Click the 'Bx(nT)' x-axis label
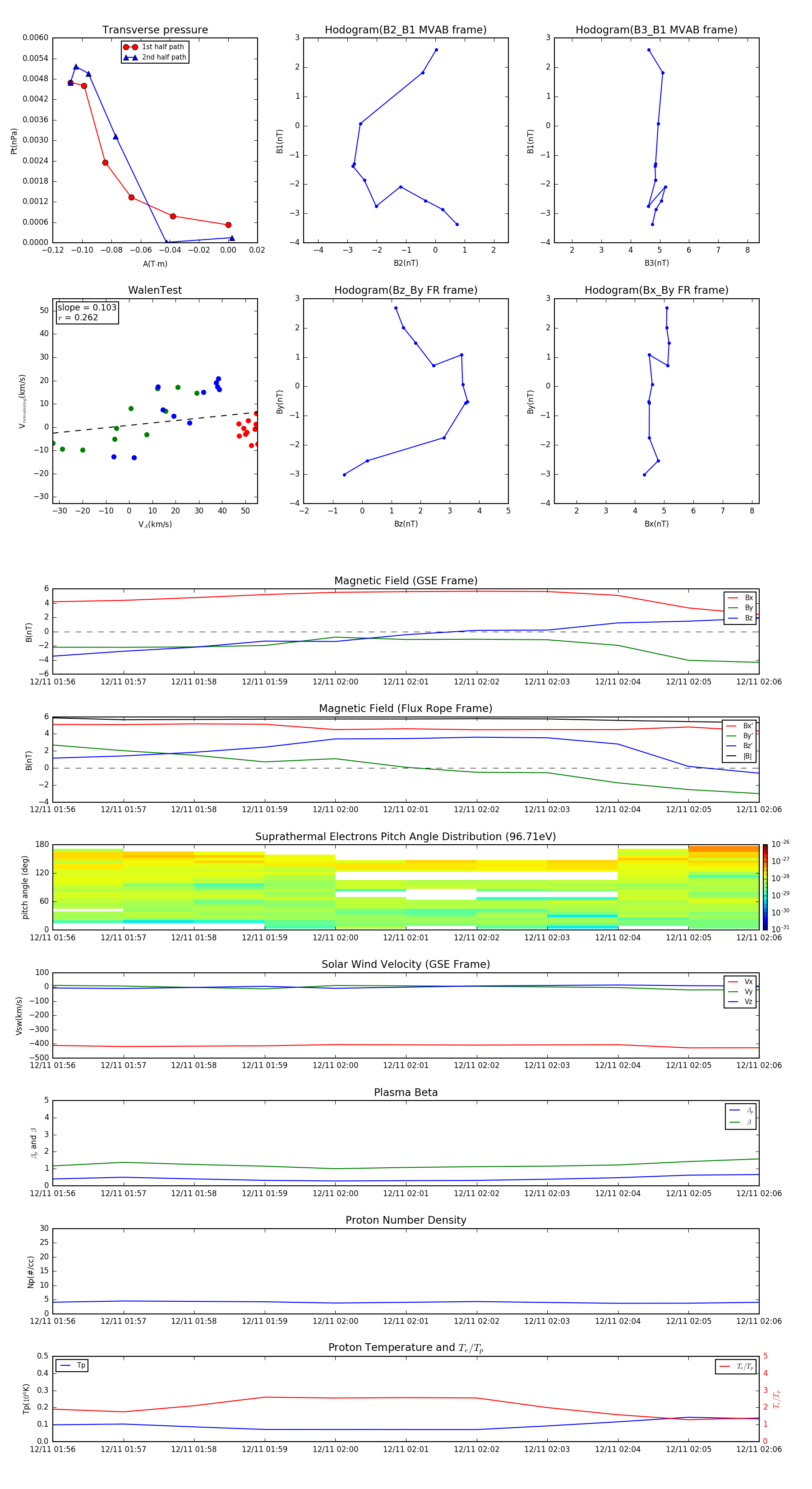Screen dimensions: 812x1489 click(x=656, y=524)
